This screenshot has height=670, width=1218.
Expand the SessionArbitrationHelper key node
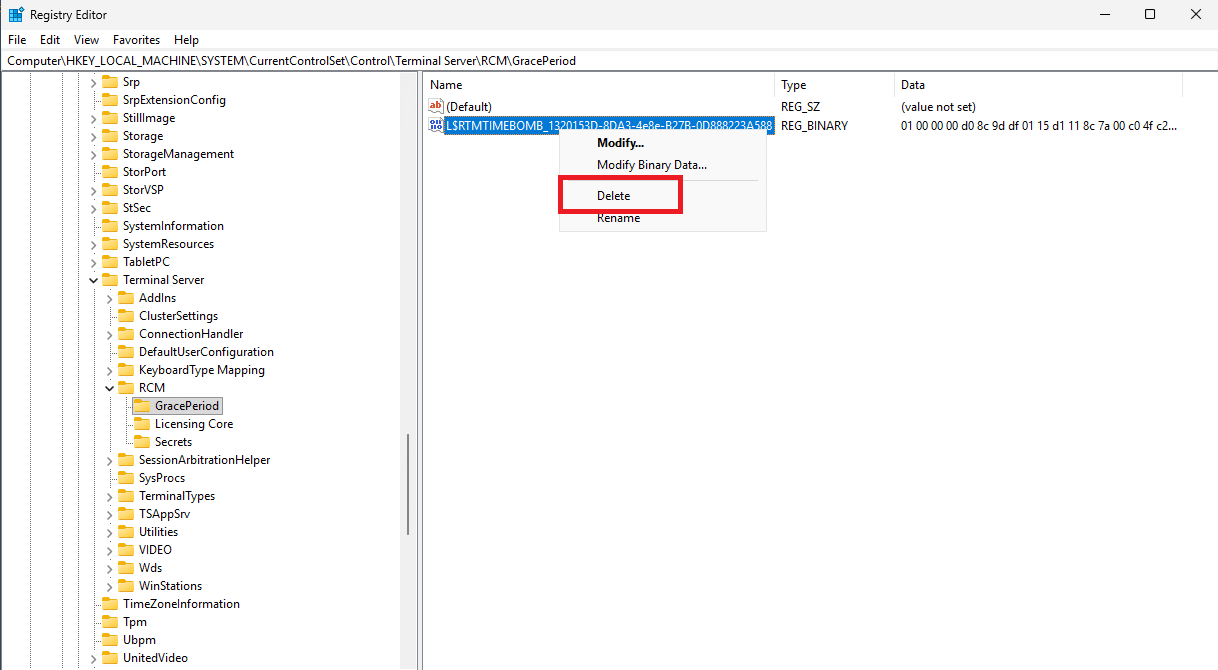coord(110,460)
